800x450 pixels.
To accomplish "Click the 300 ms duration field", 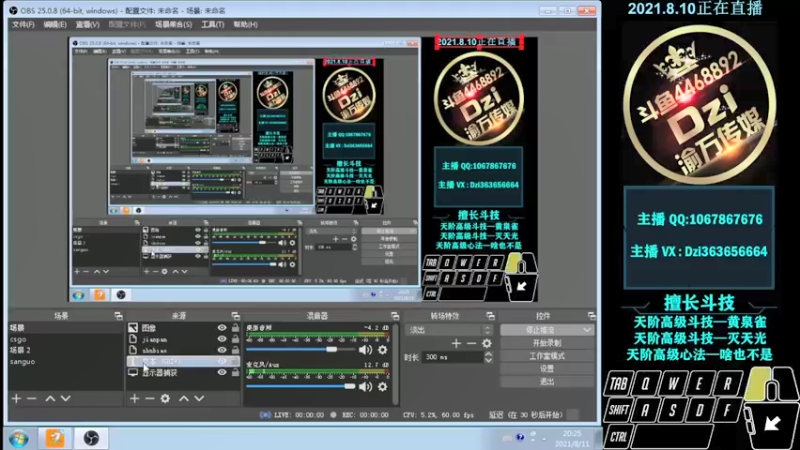I will 453,357.
